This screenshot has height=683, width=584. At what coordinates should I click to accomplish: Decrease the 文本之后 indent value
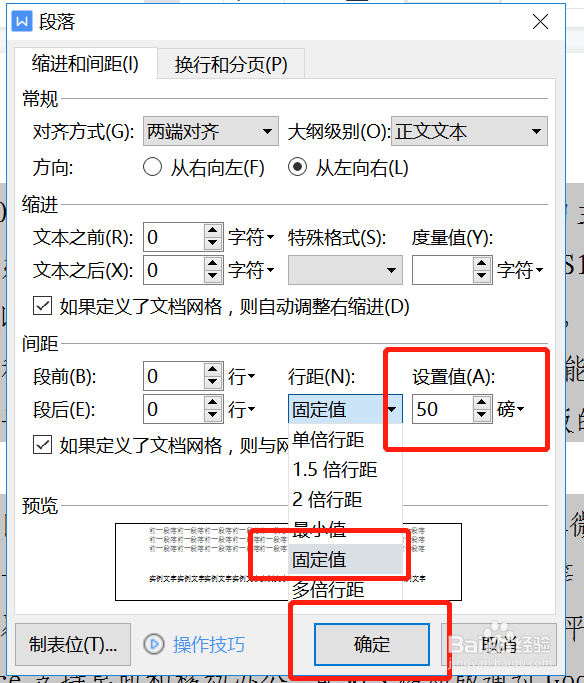pos(213,277)
